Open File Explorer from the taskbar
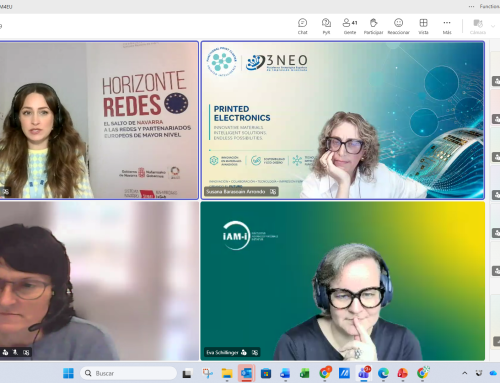Viewport: 500px width, 383px height. (x=227, y=373)
